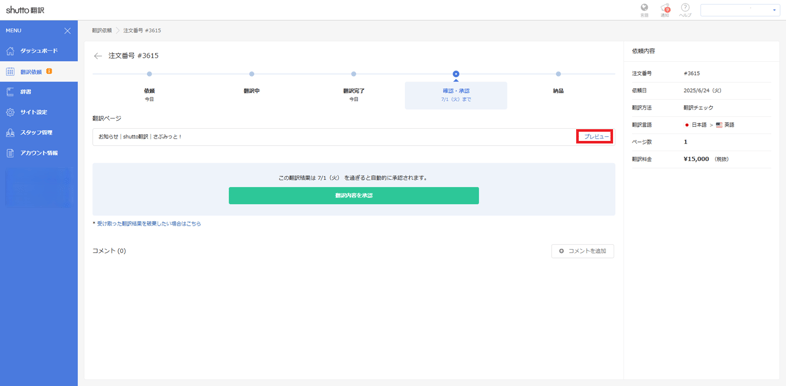Open the link to discard the received translation

click(x=149, y=224)
